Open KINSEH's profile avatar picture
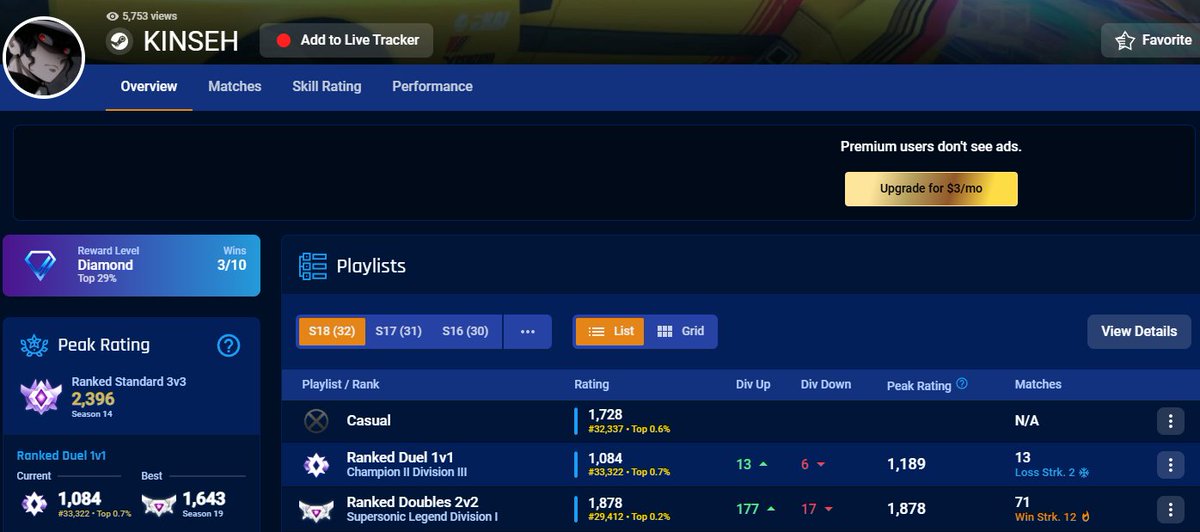Screen dimensions: 1200x532 [43, 57]
